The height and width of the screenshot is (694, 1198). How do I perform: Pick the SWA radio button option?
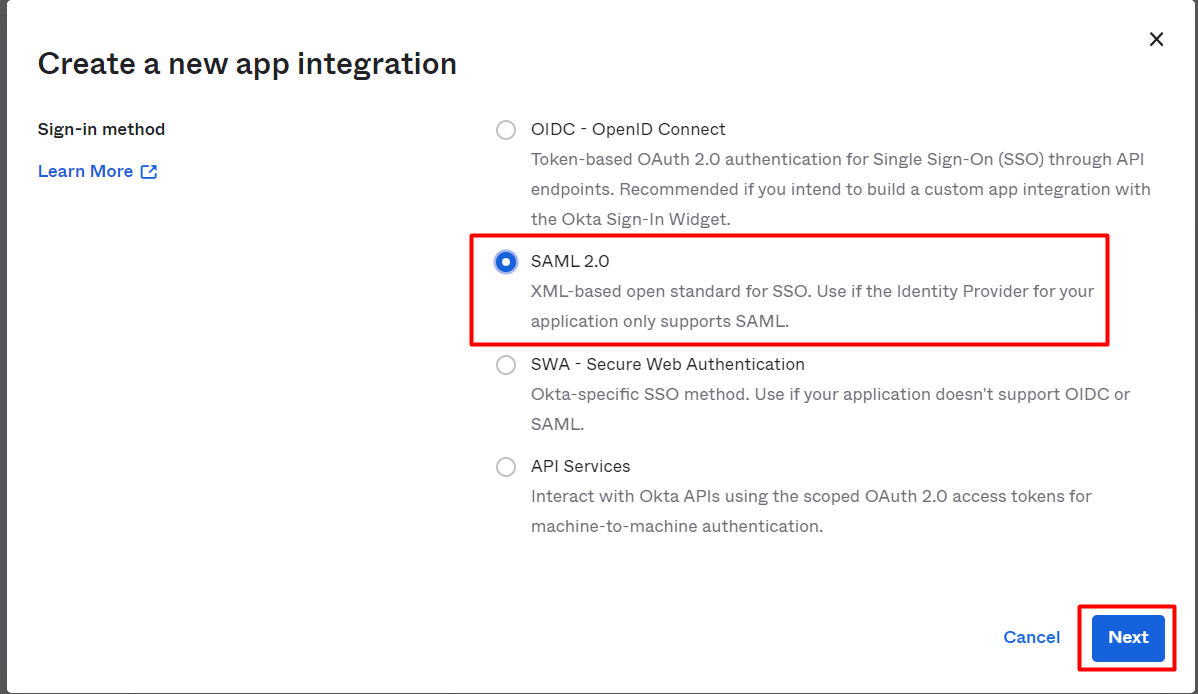click(x=507, y=365)
